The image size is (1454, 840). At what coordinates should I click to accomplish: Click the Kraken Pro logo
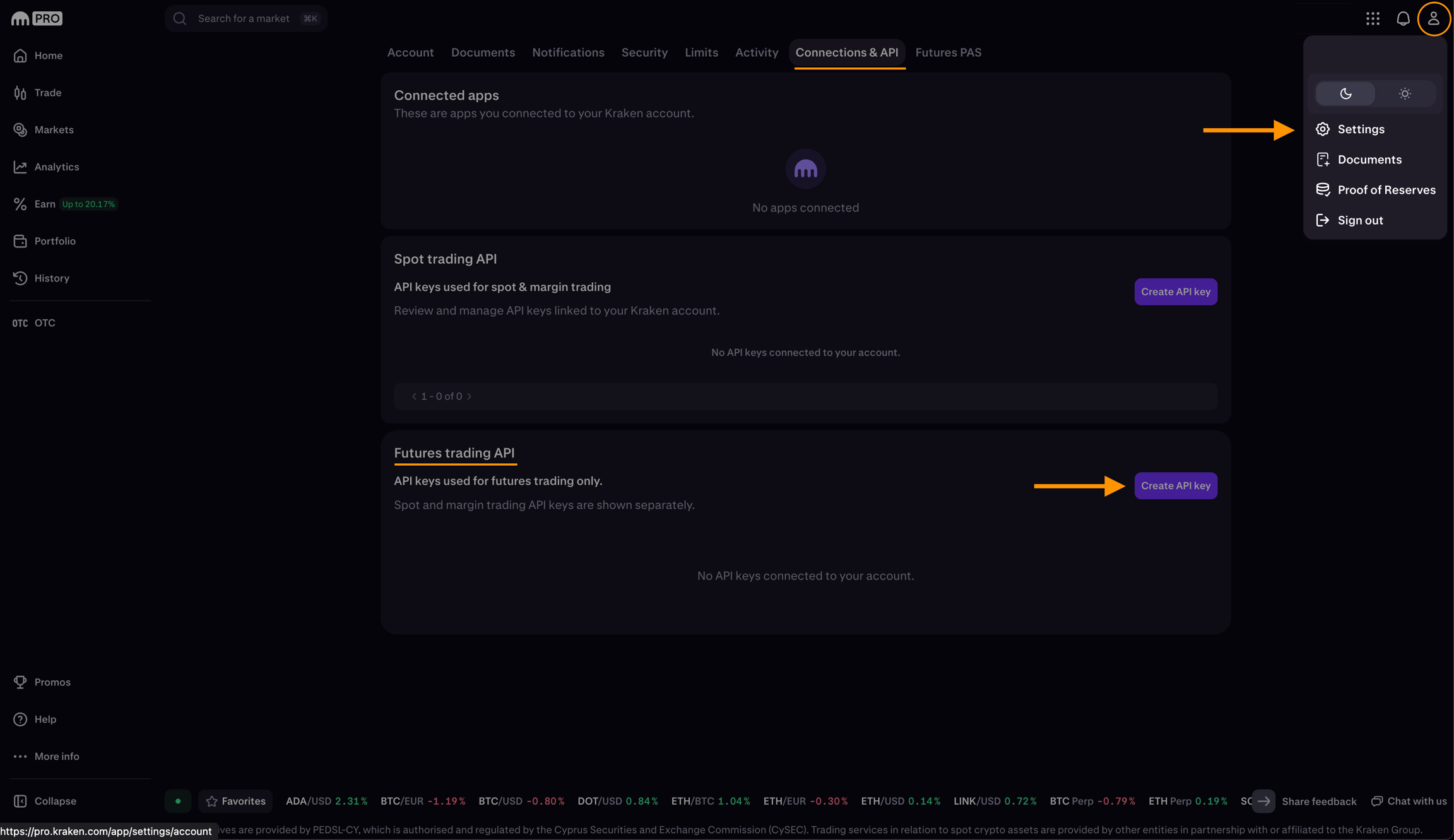tap(37, 19)
